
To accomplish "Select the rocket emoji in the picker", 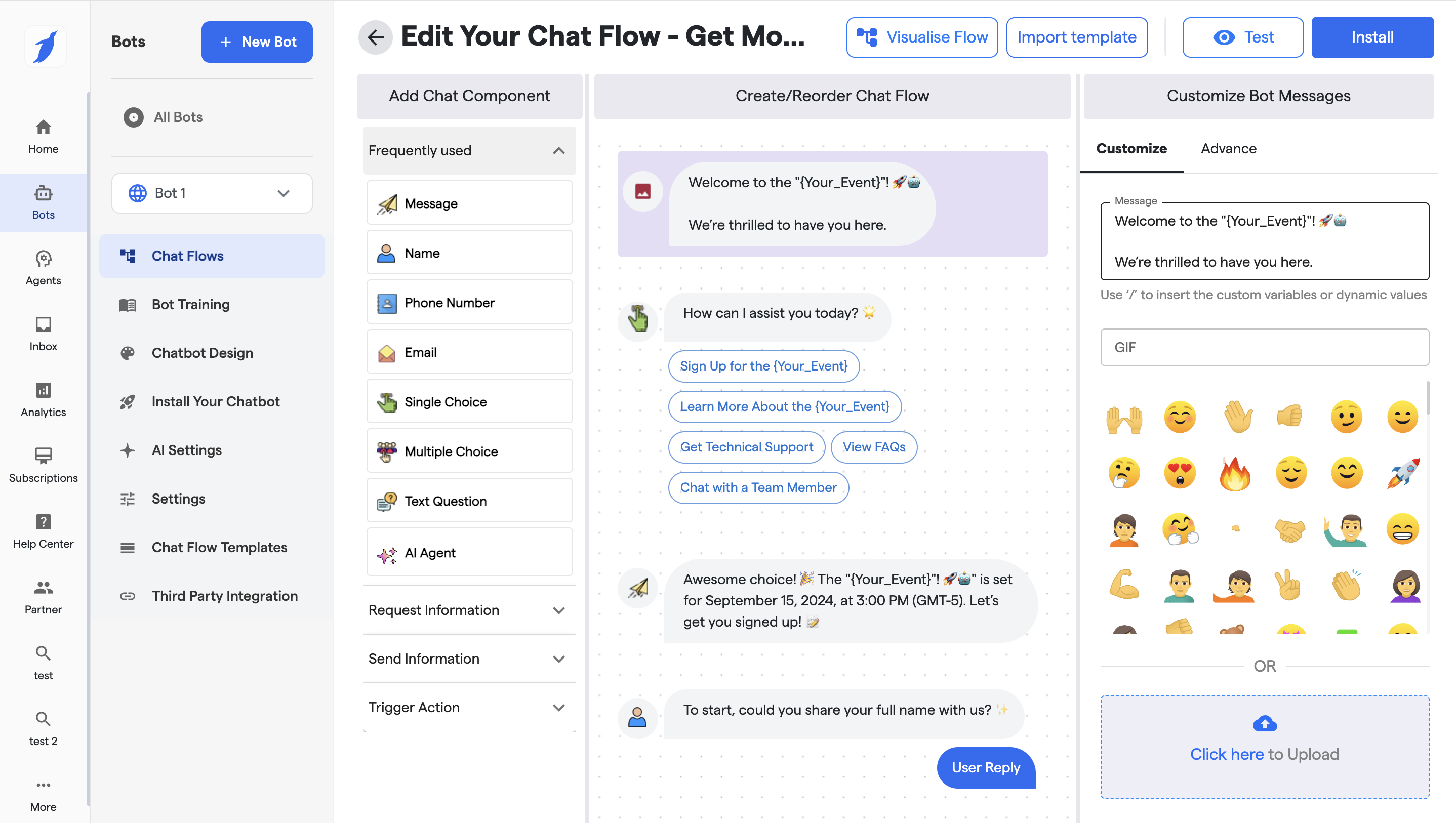I will [1402, 473].
